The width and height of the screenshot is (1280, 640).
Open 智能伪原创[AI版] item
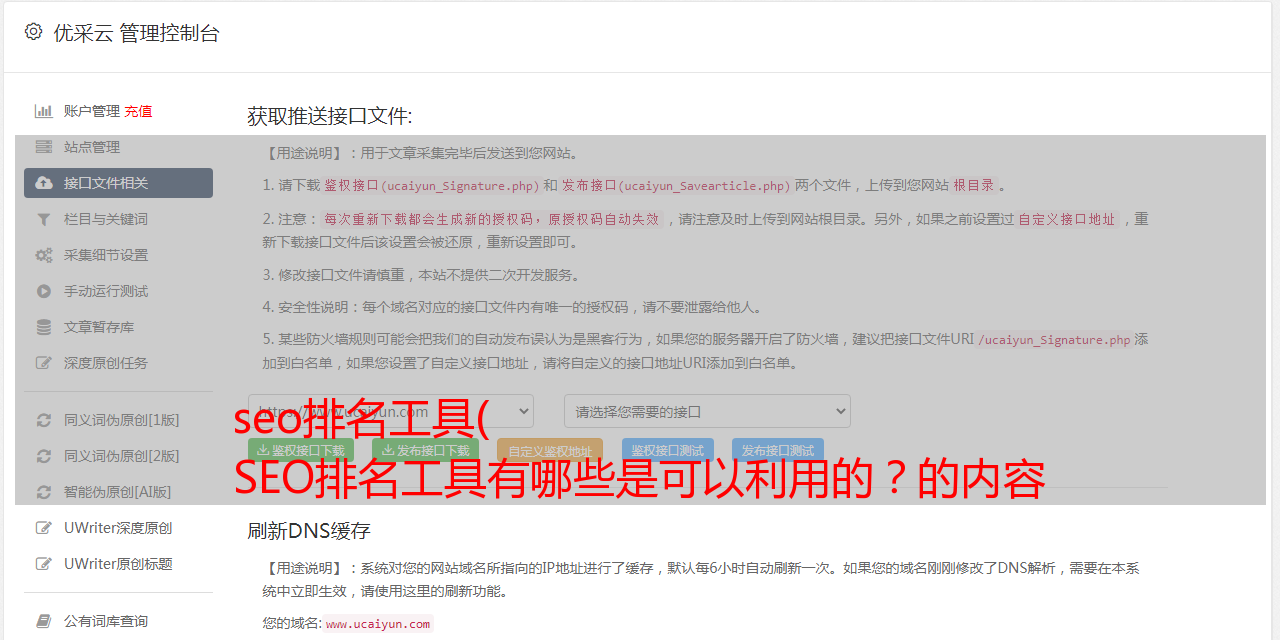pyautogui.click(x=118, y=492)
